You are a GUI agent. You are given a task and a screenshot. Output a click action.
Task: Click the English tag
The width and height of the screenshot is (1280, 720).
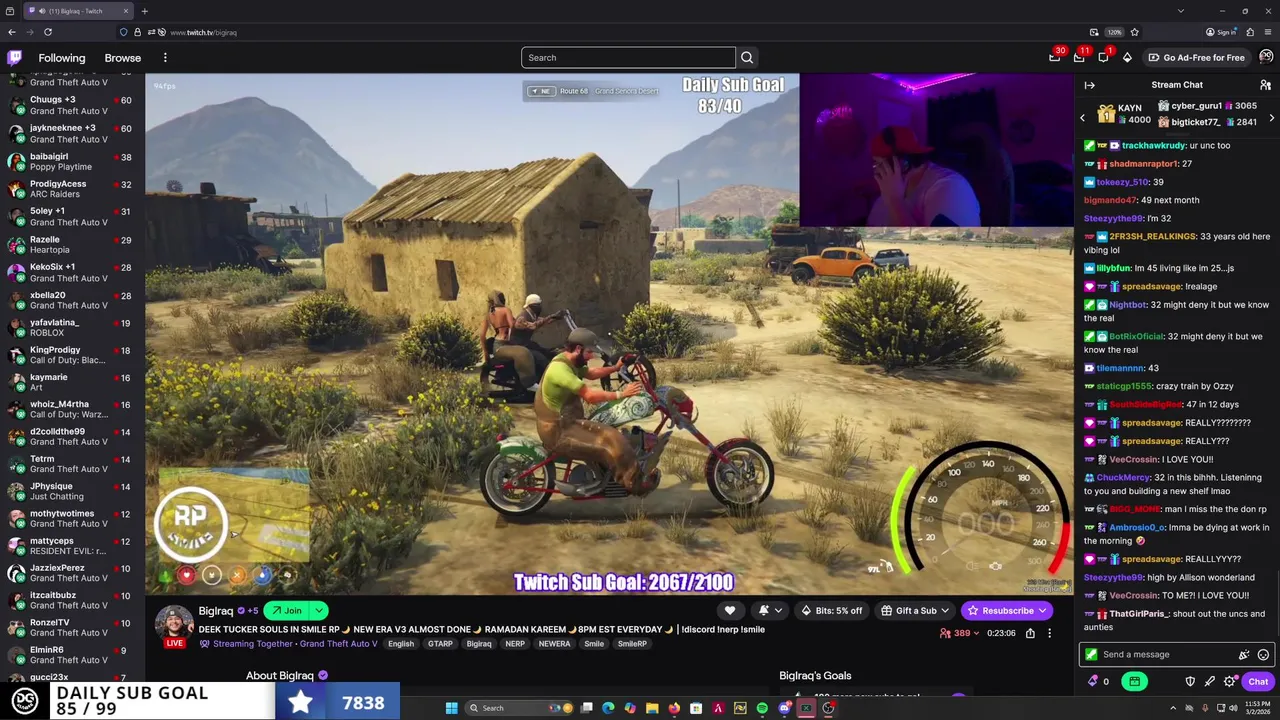coord(401,644)
